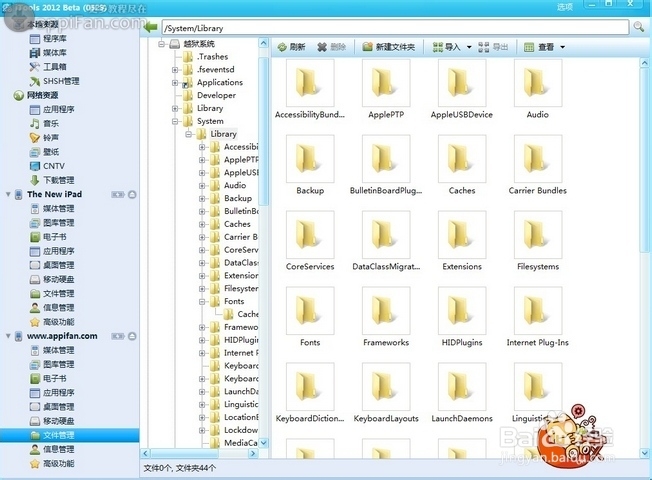Open the 媒体库 sidebar item
The height and width of the screenshot is (480, 652).
coord(48,53)
